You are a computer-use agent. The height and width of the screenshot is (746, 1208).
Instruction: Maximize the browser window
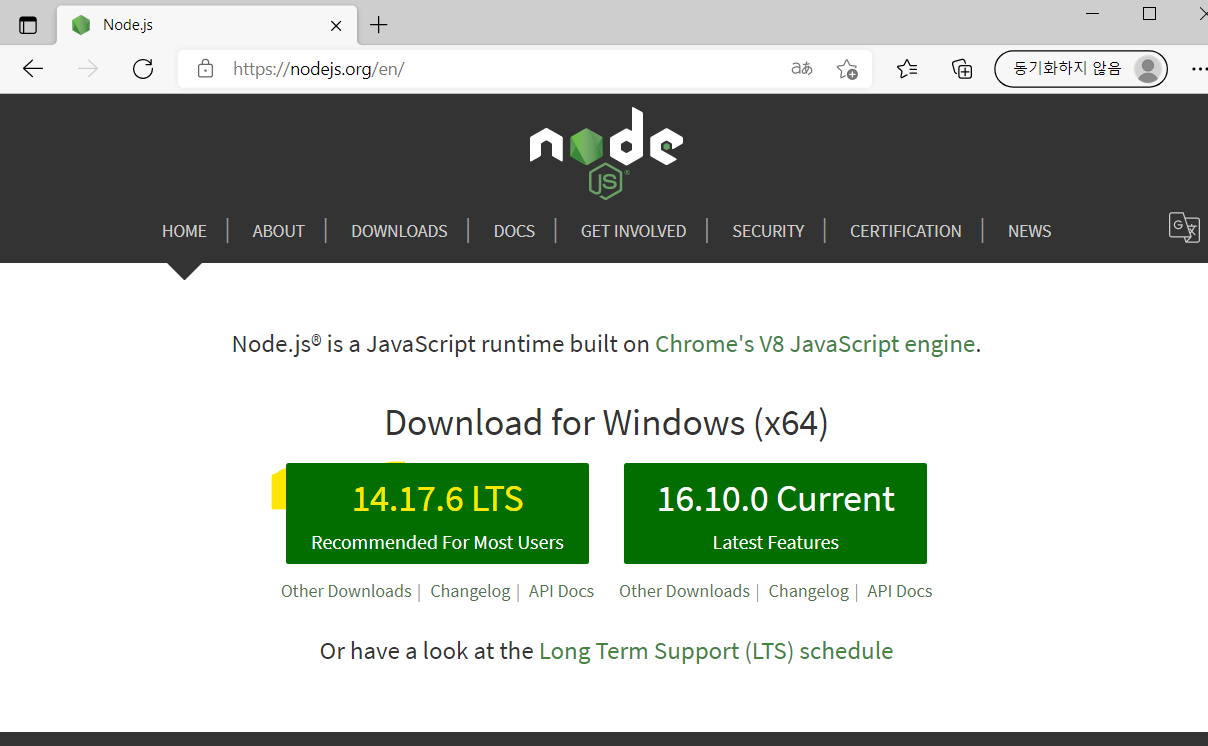pos(1149,14)
